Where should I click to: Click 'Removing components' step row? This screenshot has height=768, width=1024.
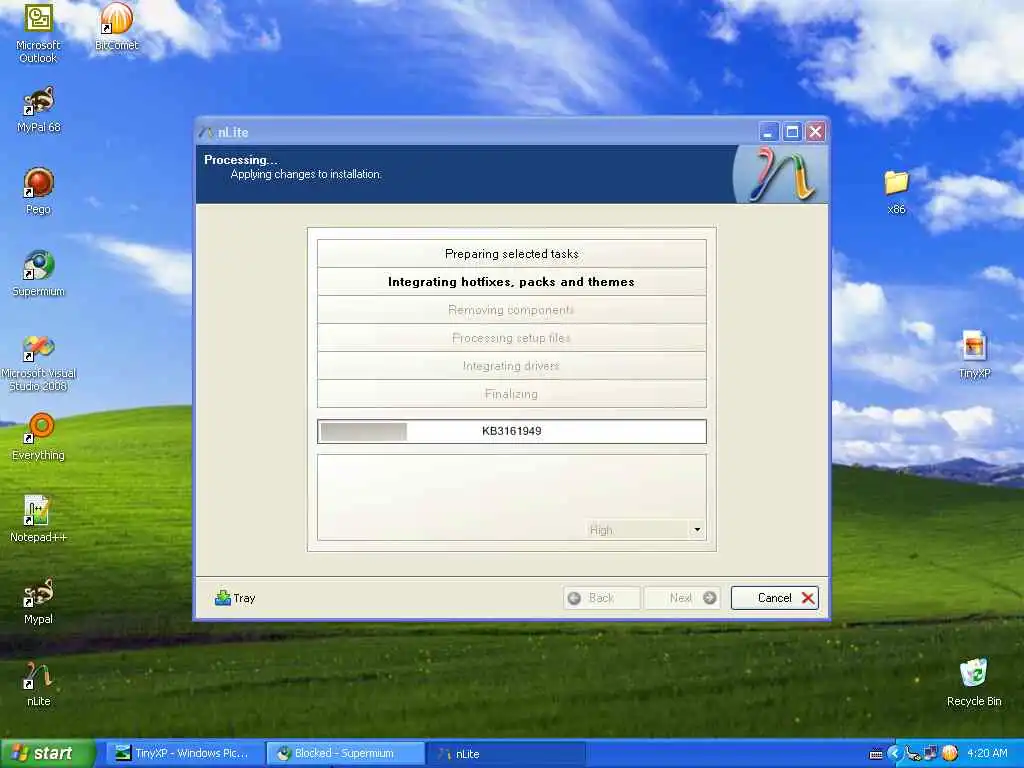(x=511, y=310)
